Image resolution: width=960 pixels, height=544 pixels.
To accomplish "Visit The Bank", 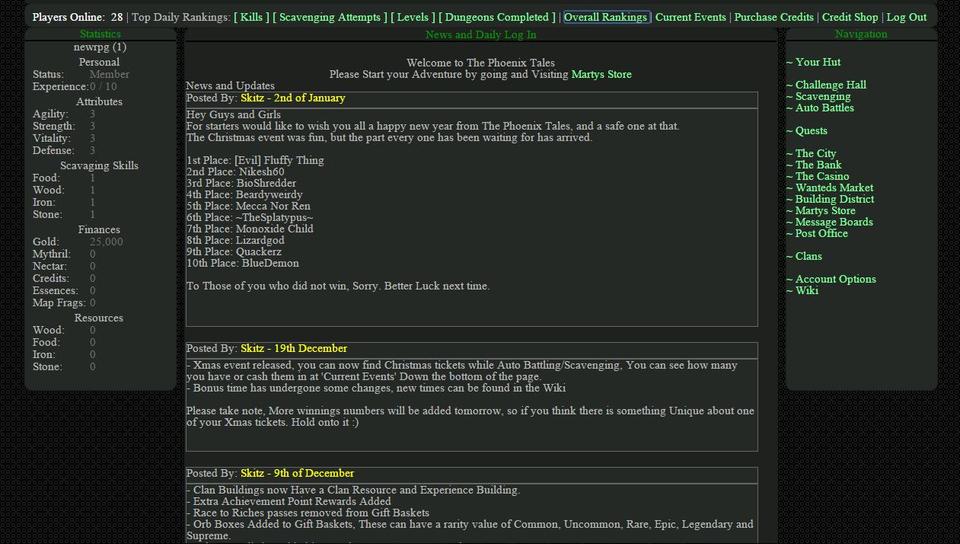I will [x=818, y=165].
